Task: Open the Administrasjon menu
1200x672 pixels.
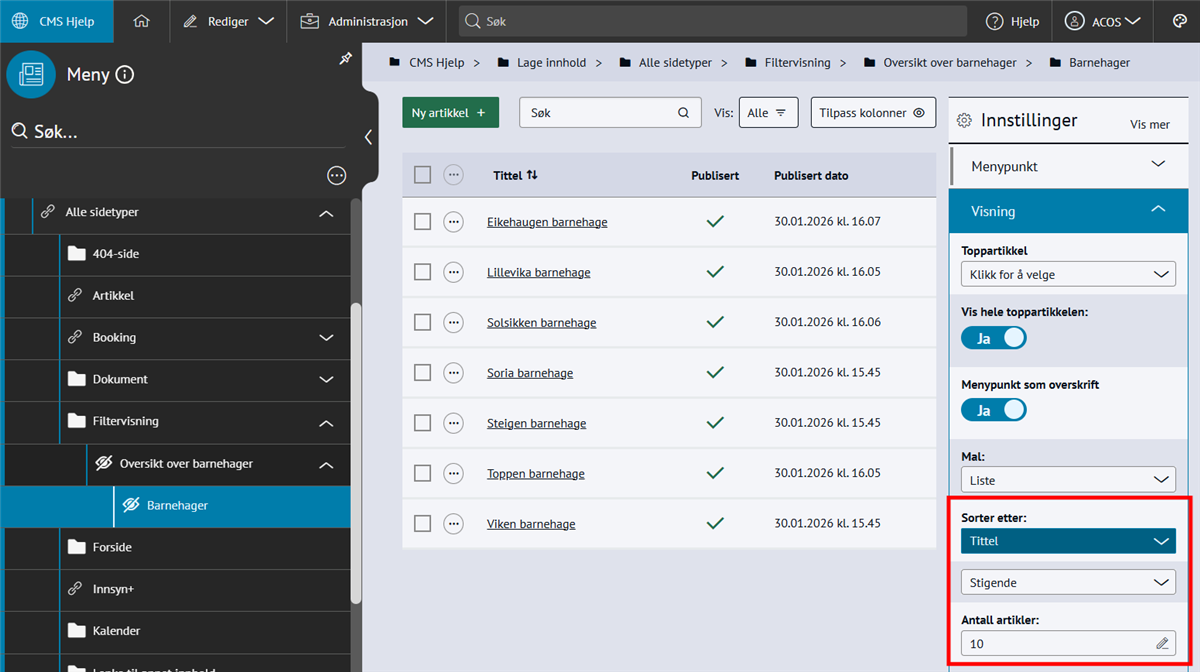Action: [x=367, y=21]
